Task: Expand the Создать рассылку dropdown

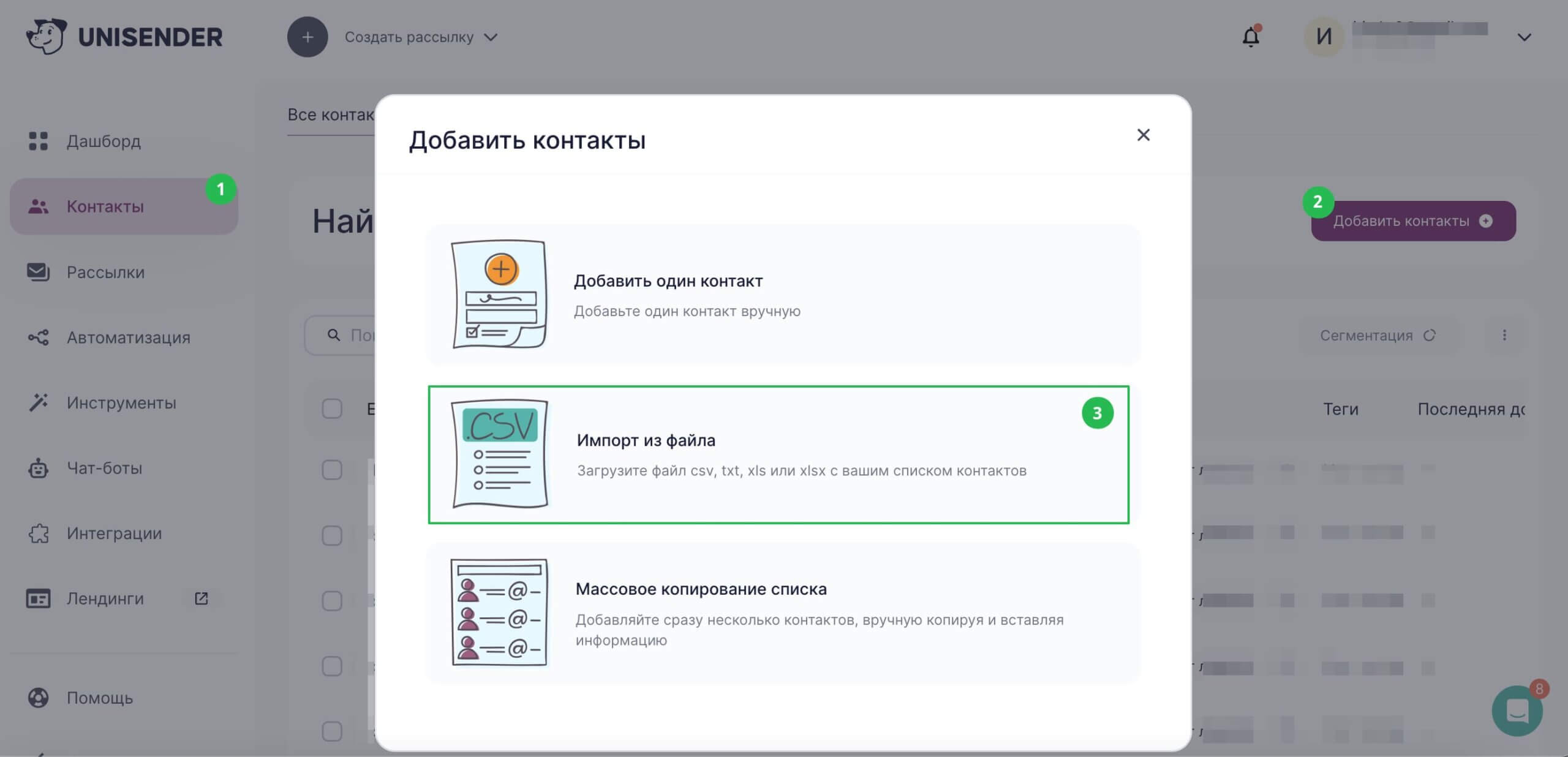Action: (421, 37)
